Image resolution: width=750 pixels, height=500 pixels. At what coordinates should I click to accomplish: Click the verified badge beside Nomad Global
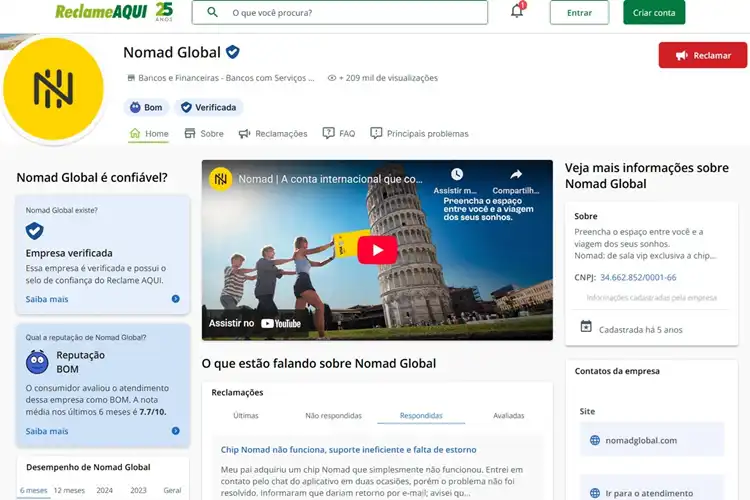pos(233,52)
